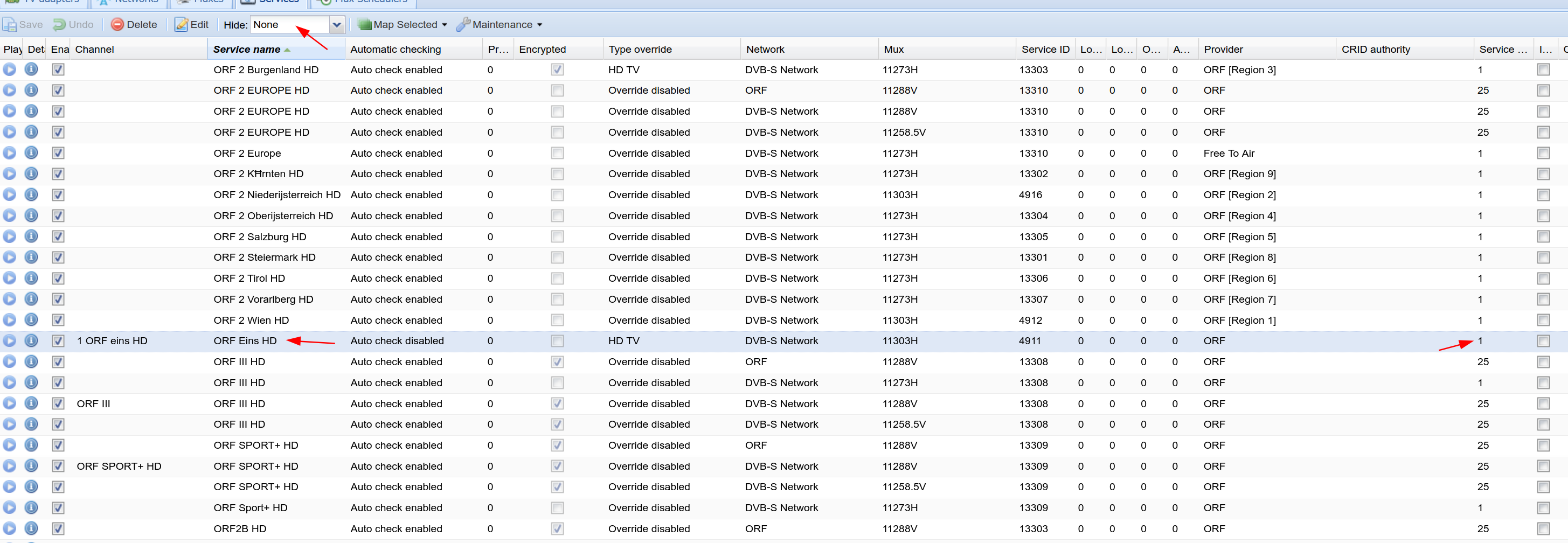Sort by Automatic checking column header

(x=414, y=50)
